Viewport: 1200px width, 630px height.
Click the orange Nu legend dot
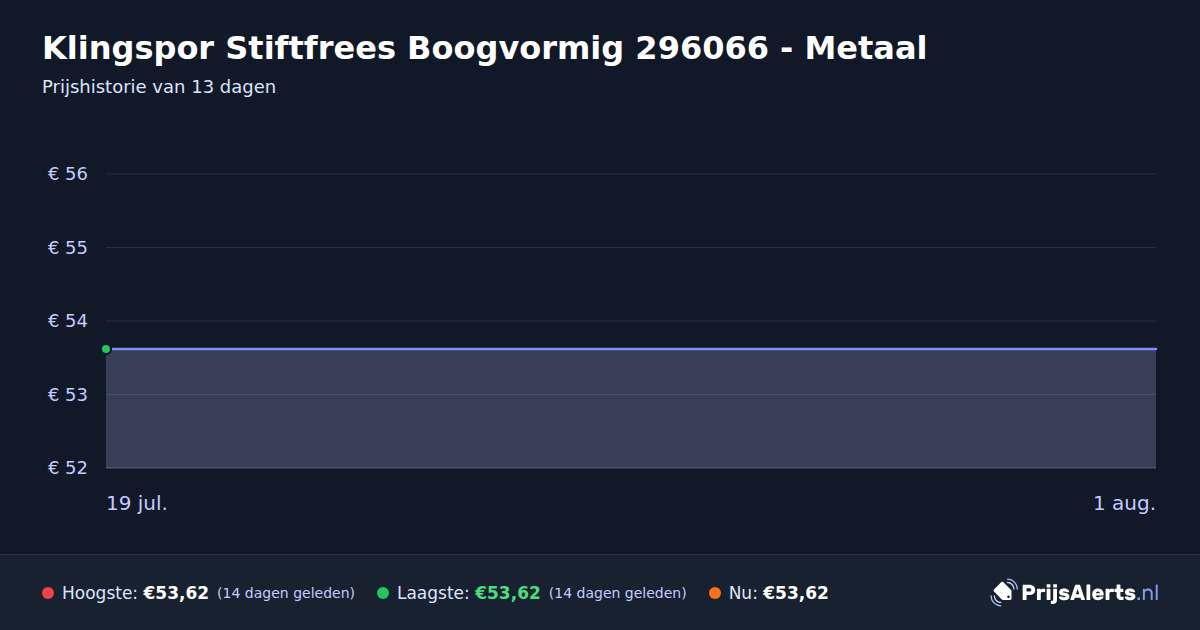point(715,593)
